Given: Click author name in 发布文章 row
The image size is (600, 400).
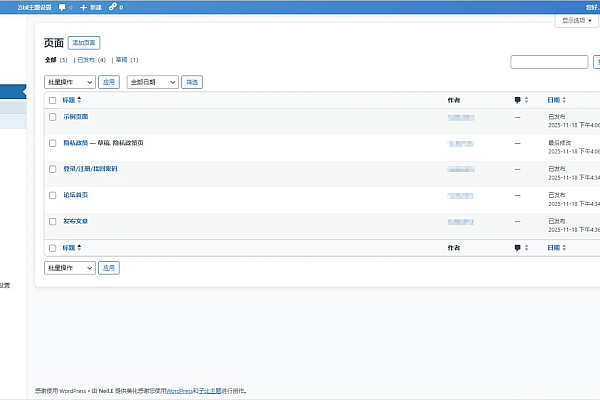Looking at the screenshot, I should click(461, 222).
